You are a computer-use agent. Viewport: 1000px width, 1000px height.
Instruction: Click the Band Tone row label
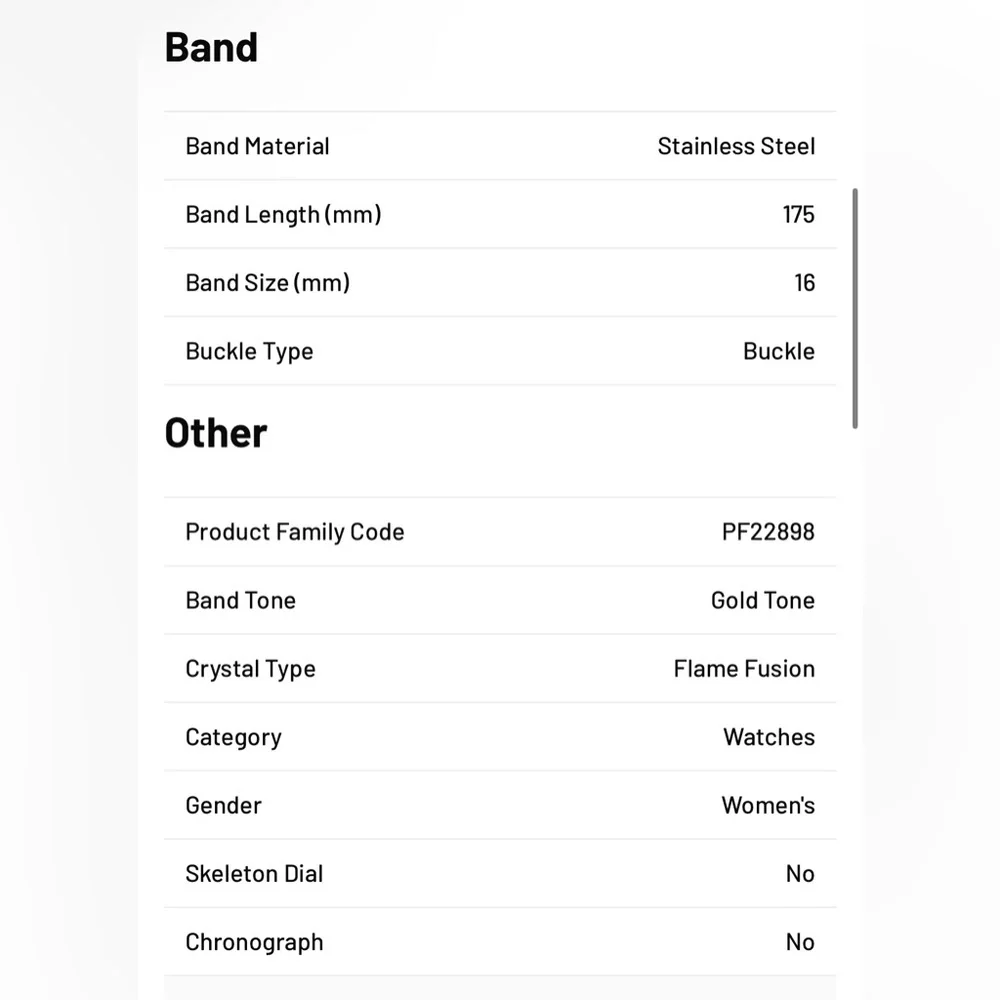pos(240,600)
